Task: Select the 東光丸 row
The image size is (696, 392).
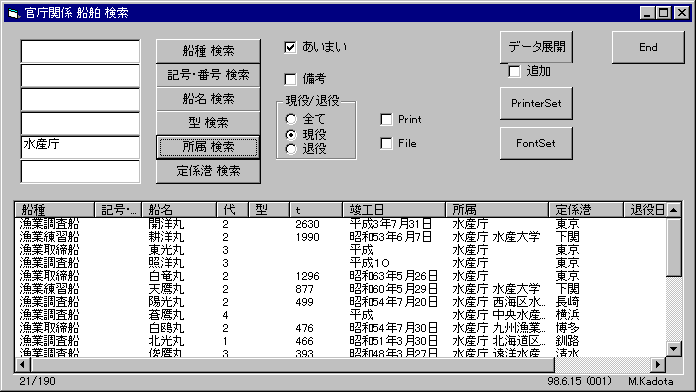Action: (x=340, y=249)
